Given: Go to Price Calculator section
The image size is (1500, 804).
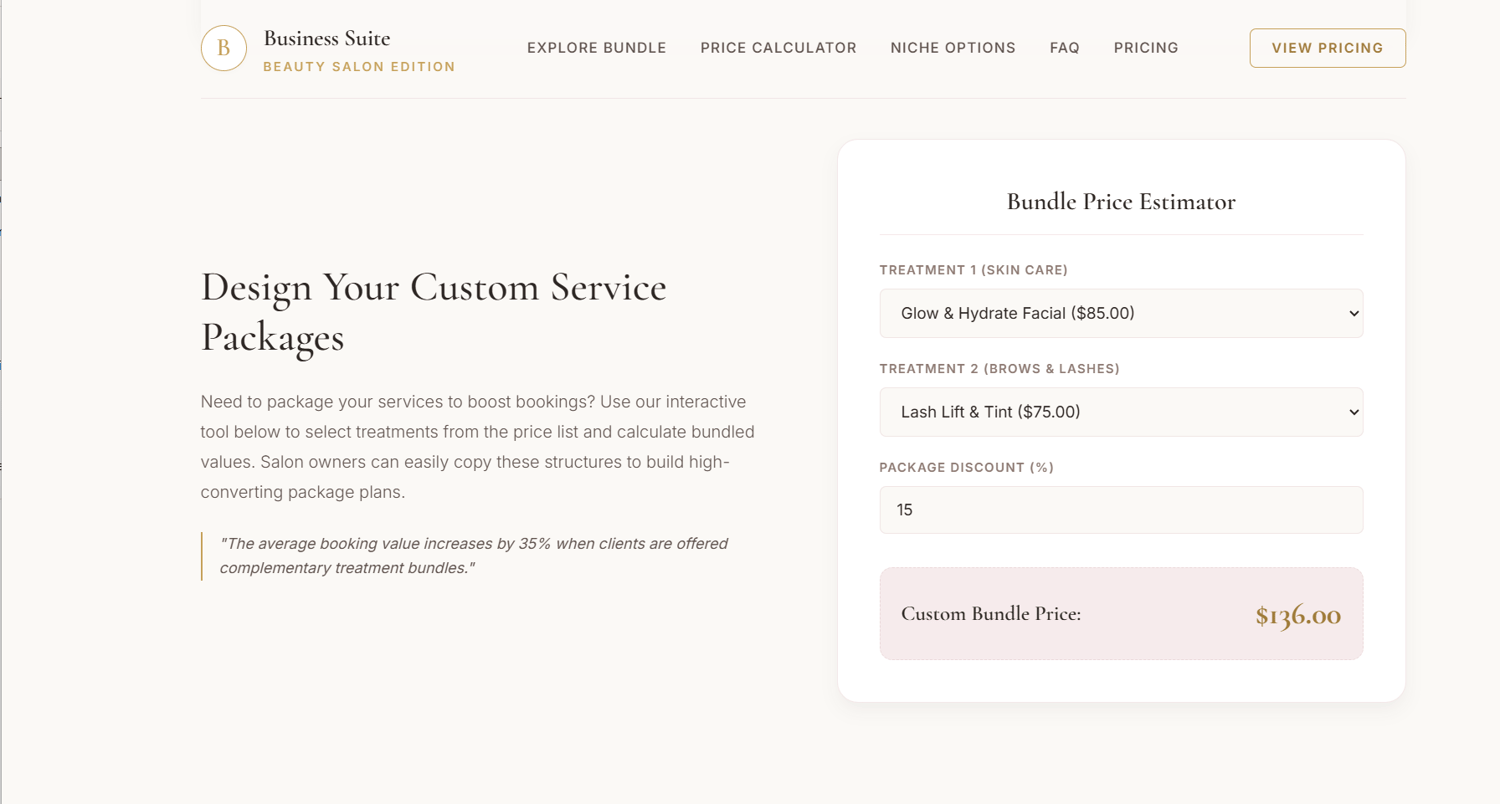Looking at the screenshot, I should click(x=778, y=48).
